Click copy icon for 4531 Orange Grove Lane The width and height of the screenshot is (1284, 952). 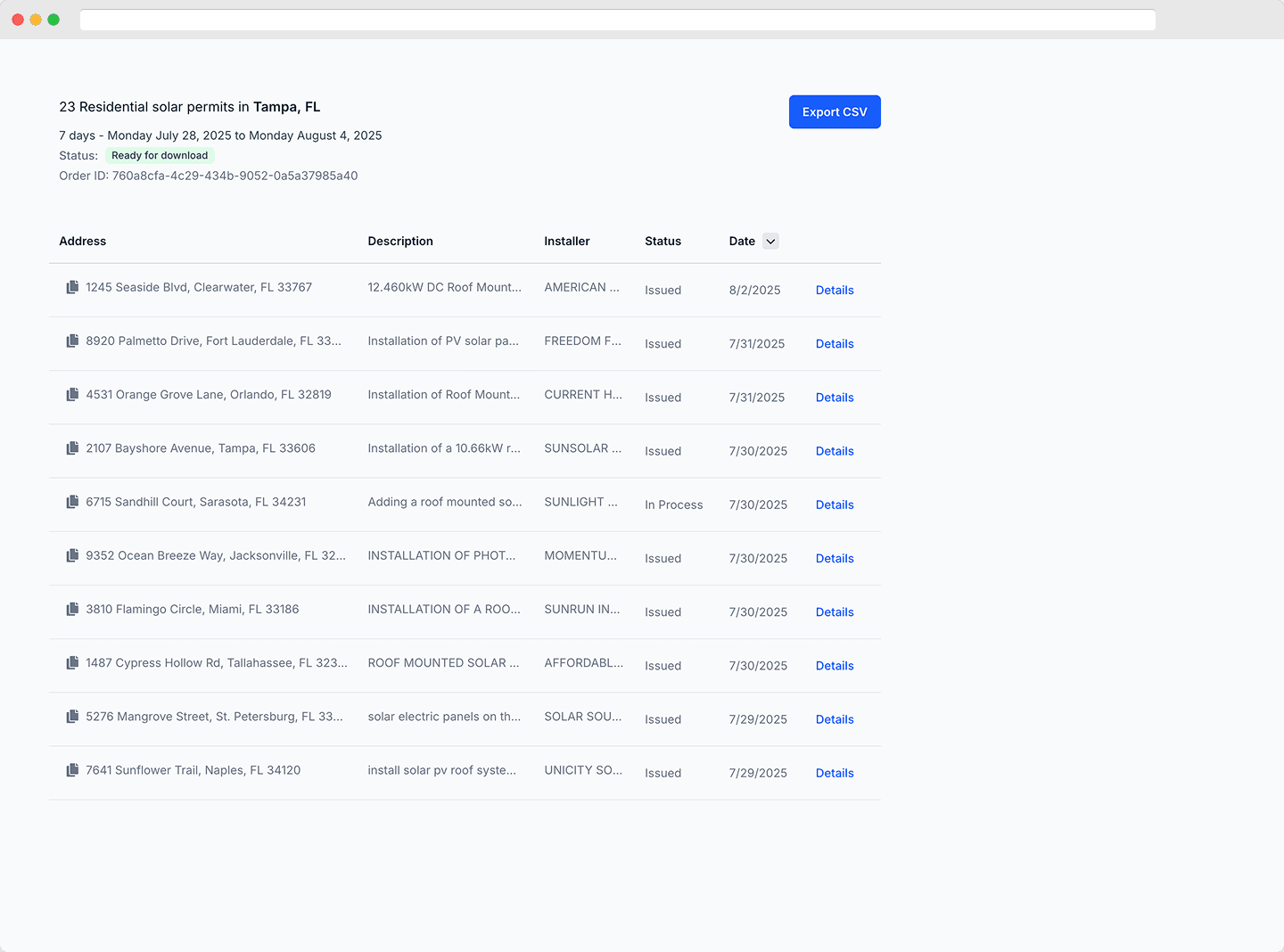pos(72,395)
